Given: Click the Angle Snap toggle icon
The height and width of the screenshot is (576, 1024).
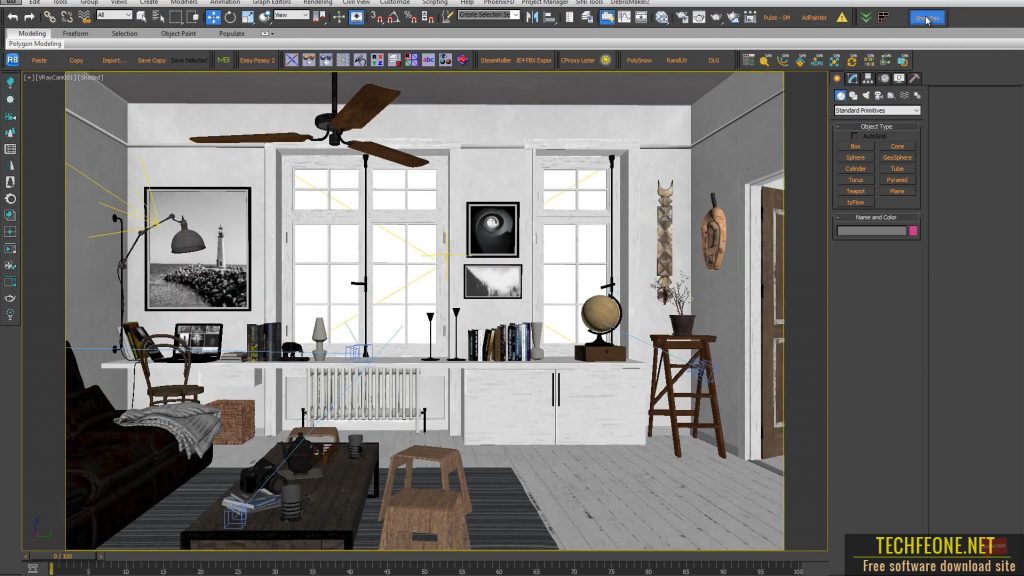Looking at the screenshot, I should click(x=393, y=18).
